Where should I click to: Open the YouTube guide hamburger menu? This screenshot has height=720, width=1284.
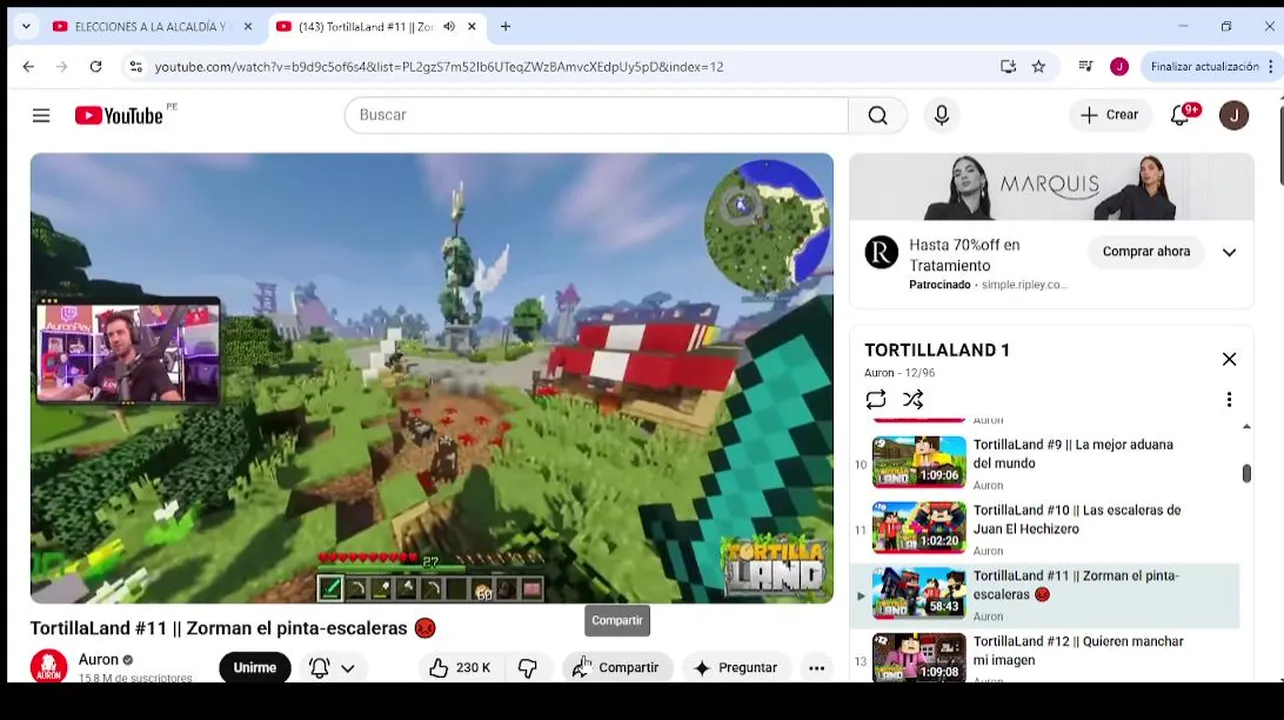(x=41, y=116)
